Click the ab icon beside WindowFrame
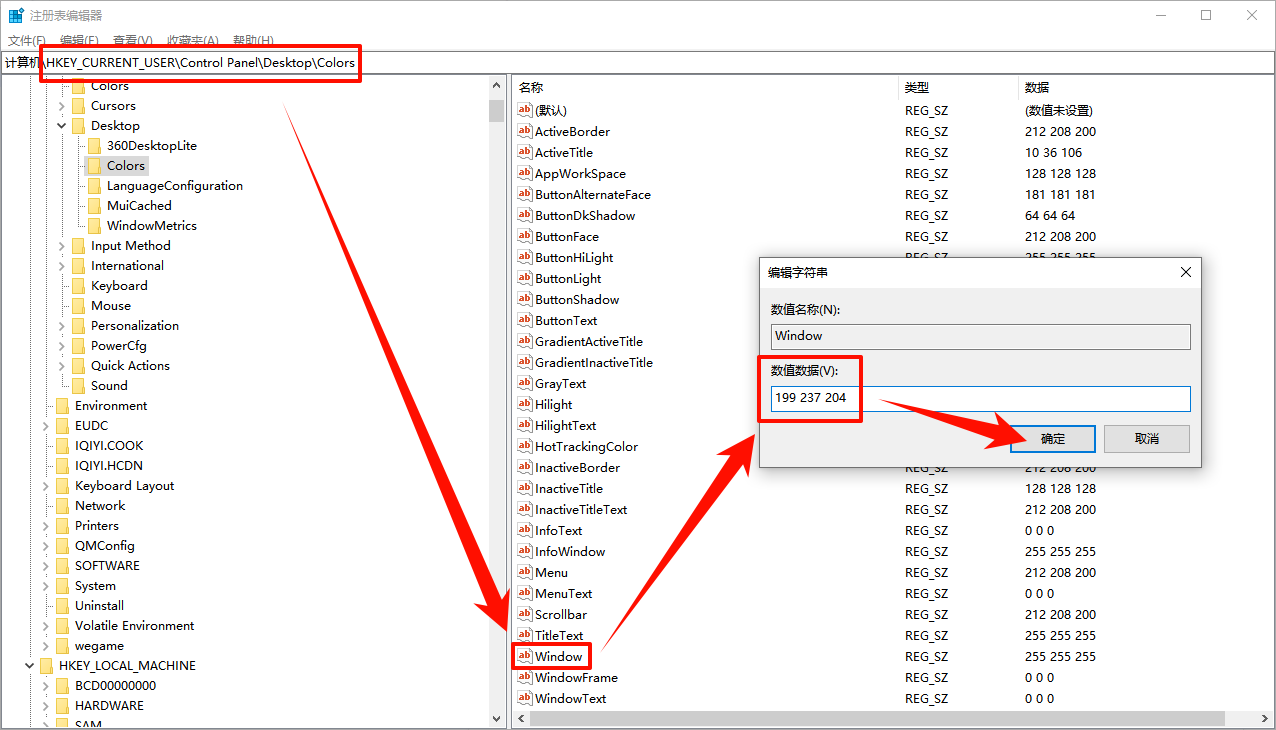Screen dimensions: 1276x730 [525, 677]
